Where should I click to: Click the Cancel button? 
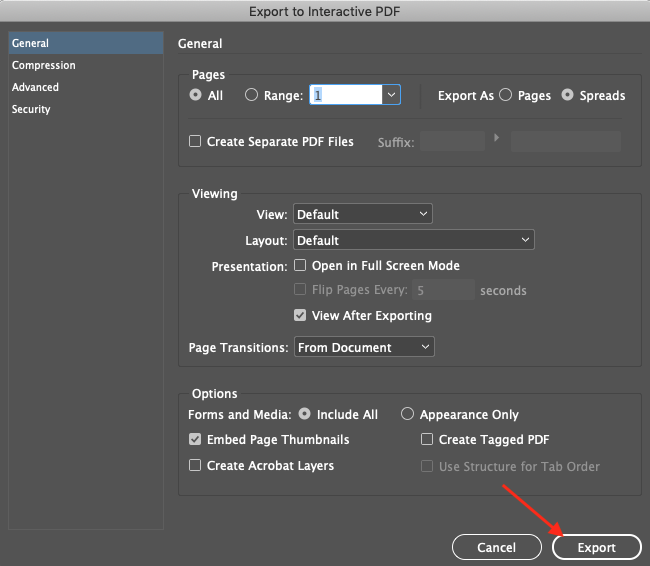[496, 548]
